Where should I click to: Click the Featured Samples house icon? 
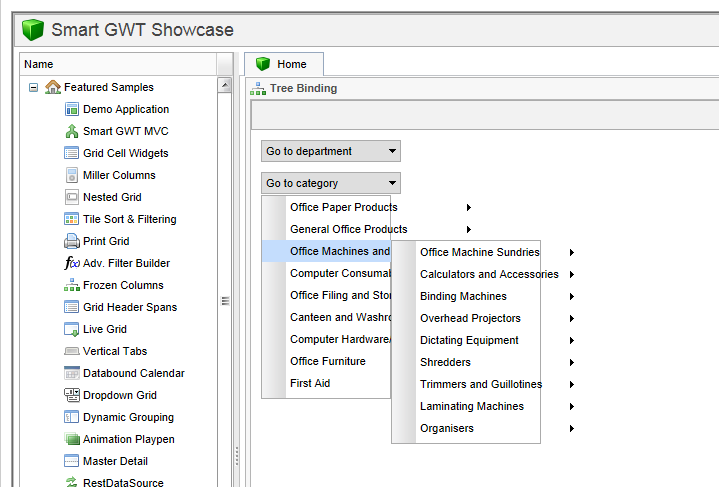coord(53,87)
